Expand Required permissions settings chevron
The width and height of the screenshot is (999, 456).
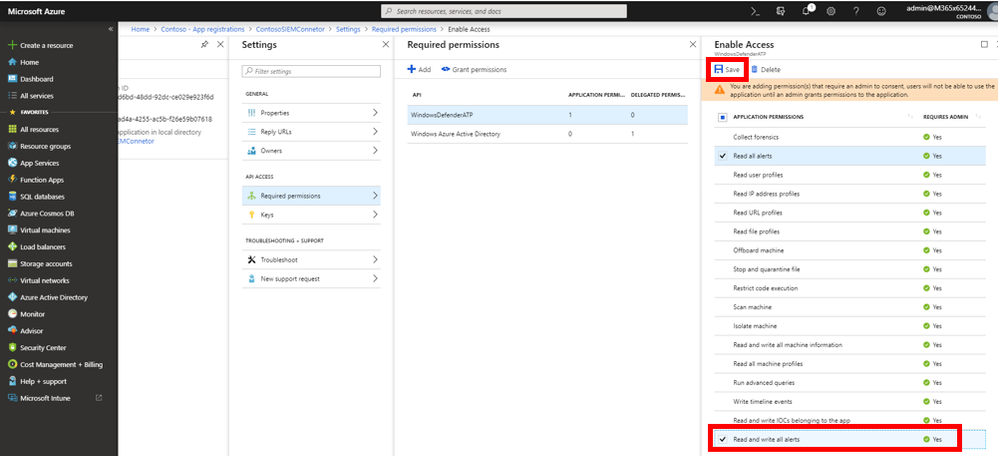(375, 196)
